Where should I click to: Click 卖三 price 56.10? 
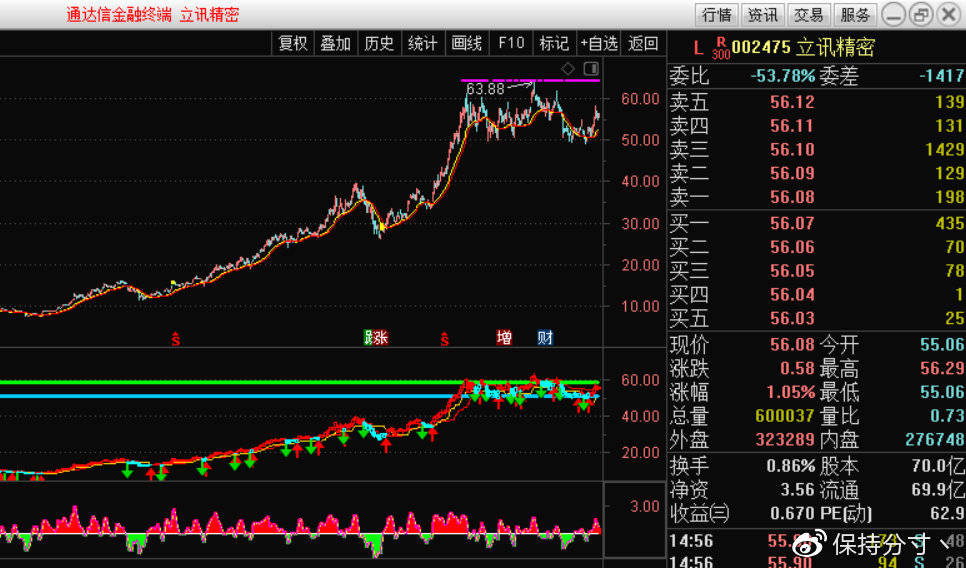pyautogui.click(x=792, y=150)
